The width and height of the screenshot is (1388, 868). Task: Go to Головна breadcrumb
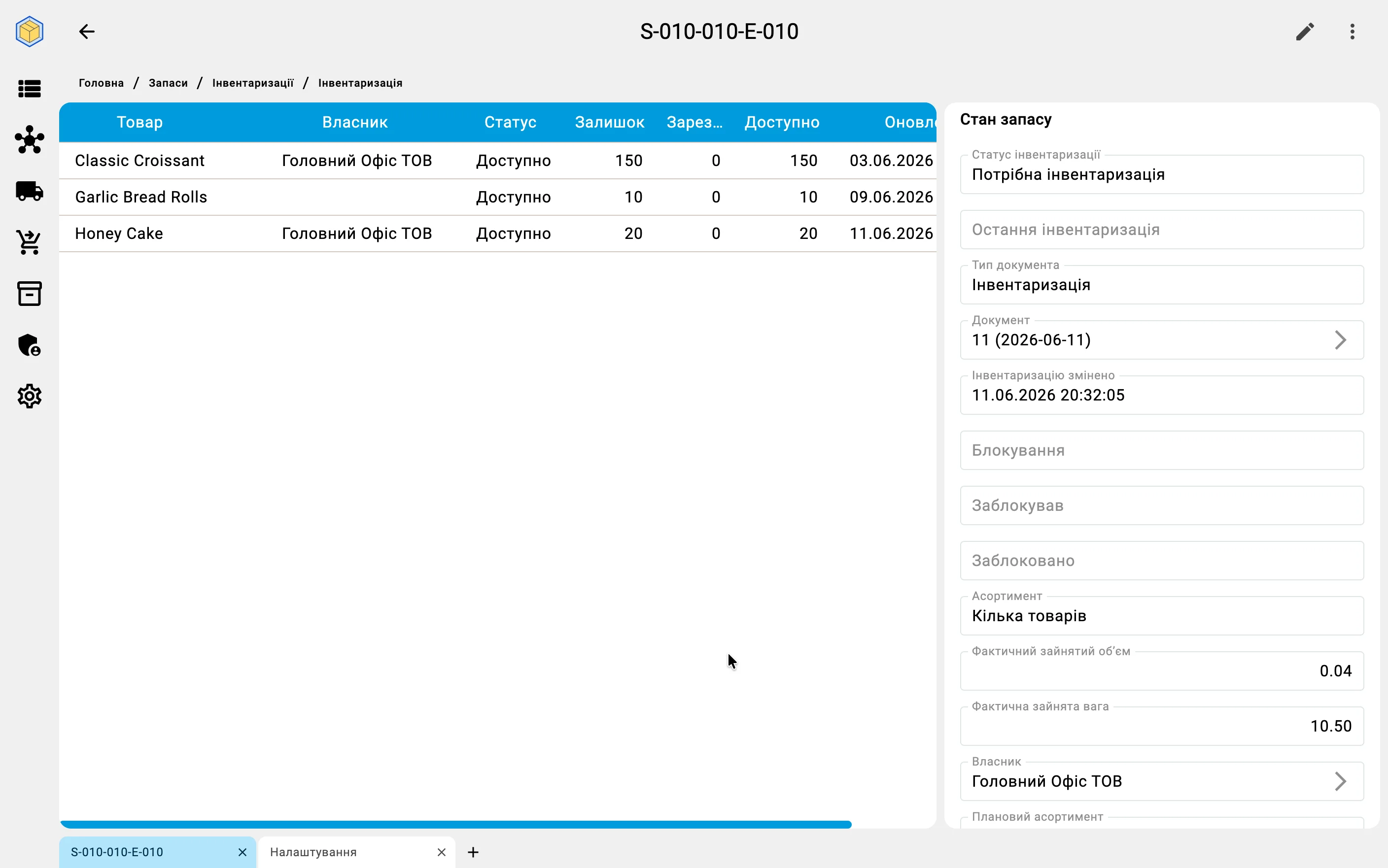point(101,83)
